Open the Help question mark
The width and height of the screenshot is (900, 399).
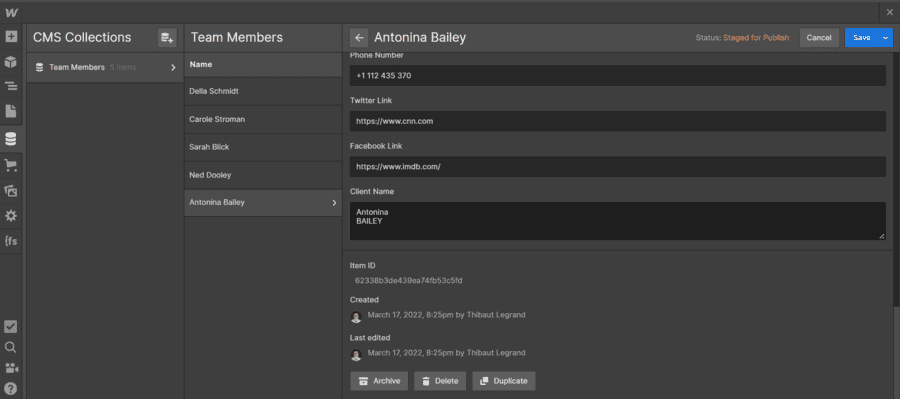click(x=11, y=388)
